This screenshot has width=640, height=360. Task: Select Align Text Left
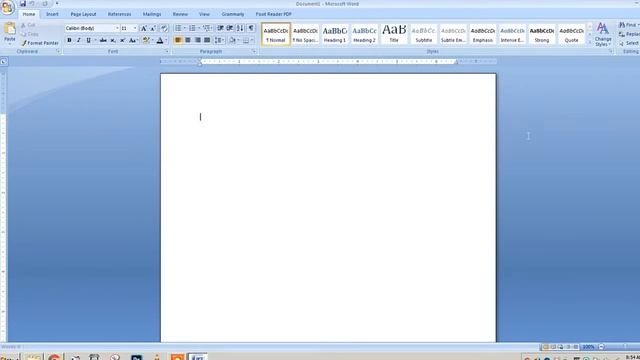[178, 40]
